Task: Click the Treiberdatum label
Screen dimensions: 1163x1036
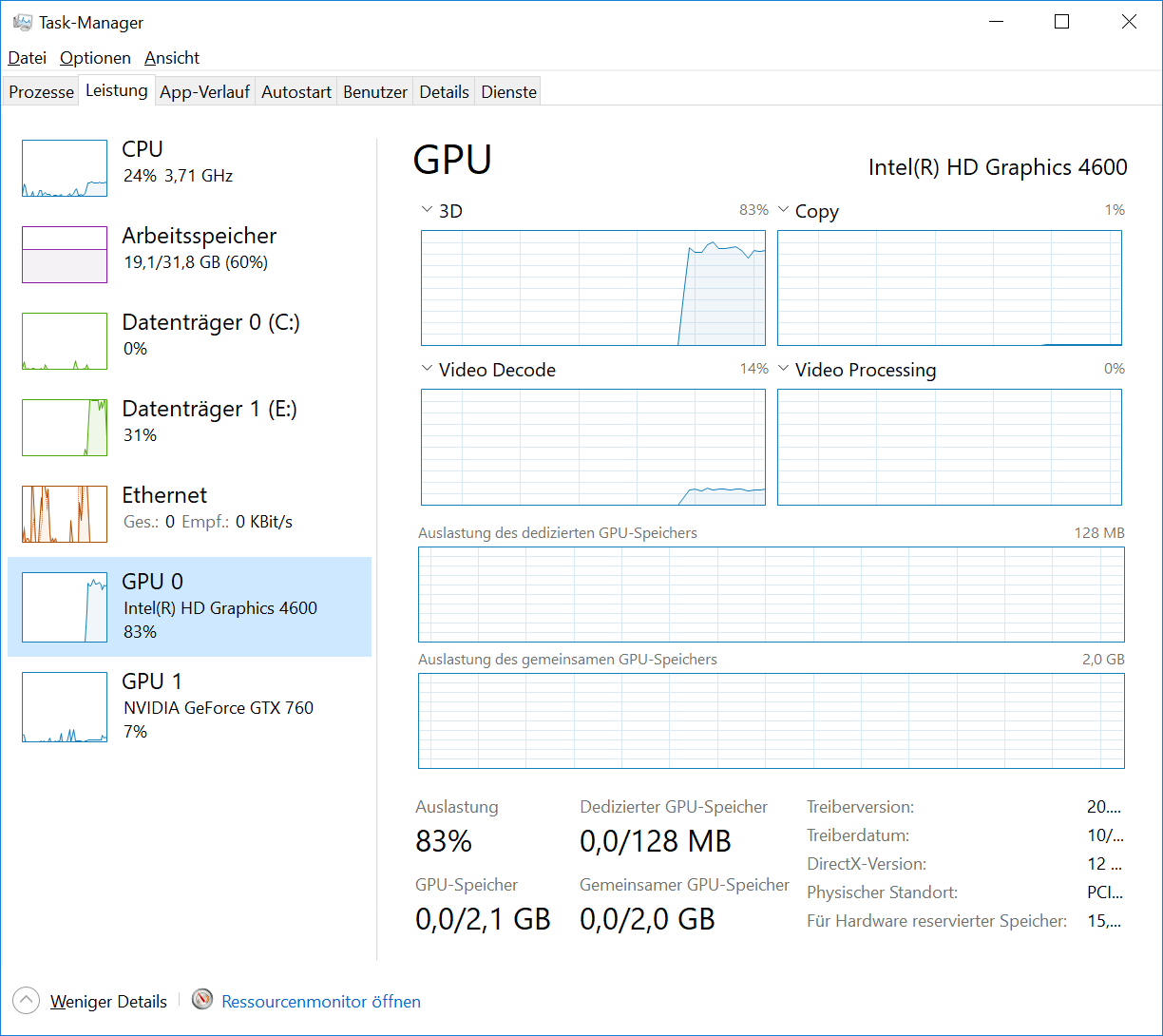Action: (858, 835)
